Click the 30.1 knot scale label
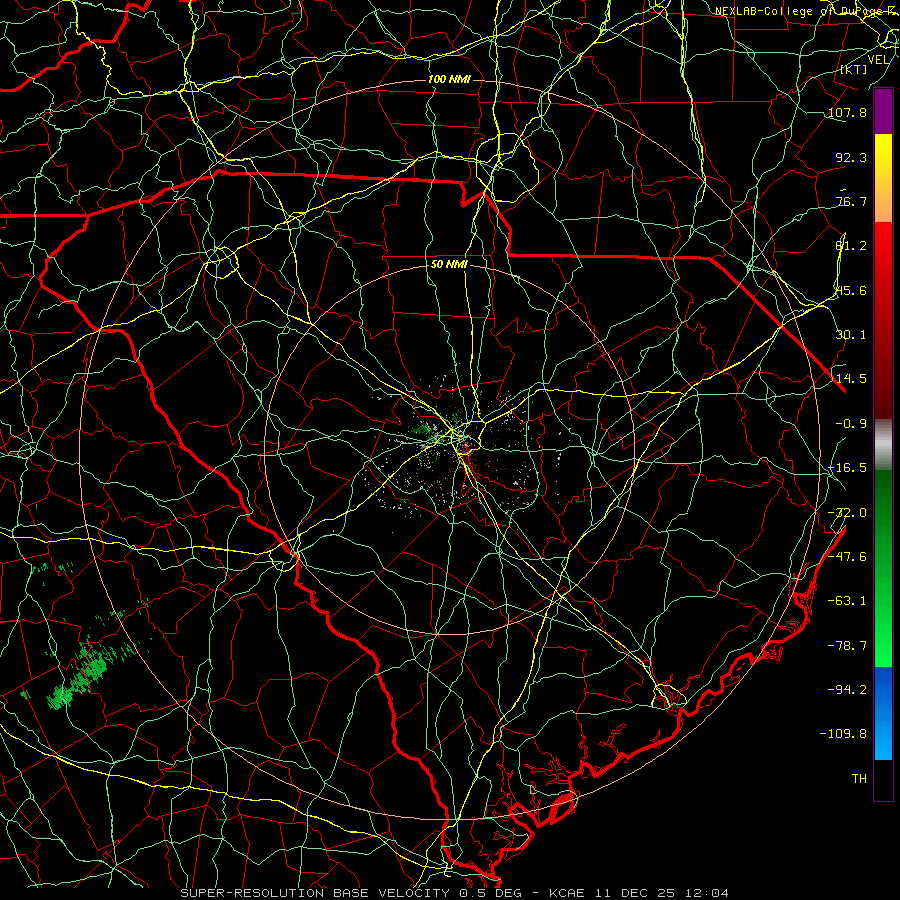The image size is (900, 900). pyautogui.click(x=851, y=335)
